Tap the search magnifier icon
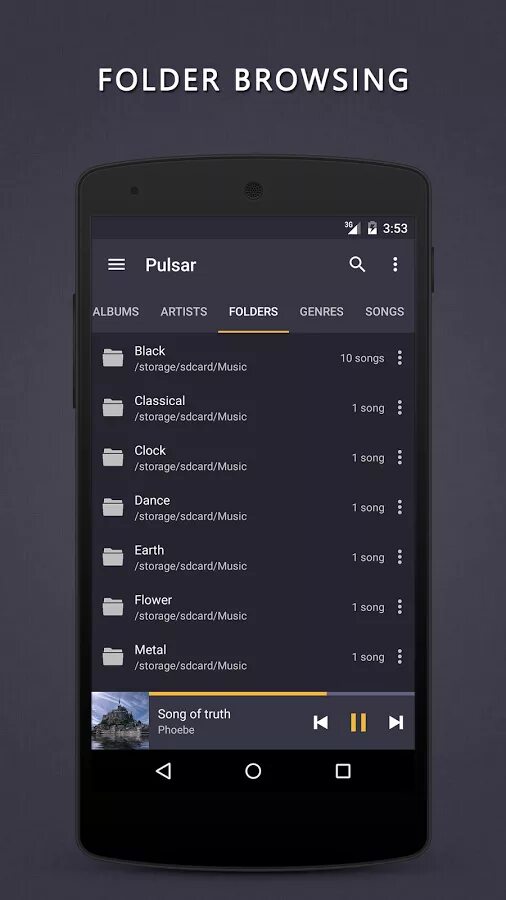The image size is (506, 900). tap(357, 264)
